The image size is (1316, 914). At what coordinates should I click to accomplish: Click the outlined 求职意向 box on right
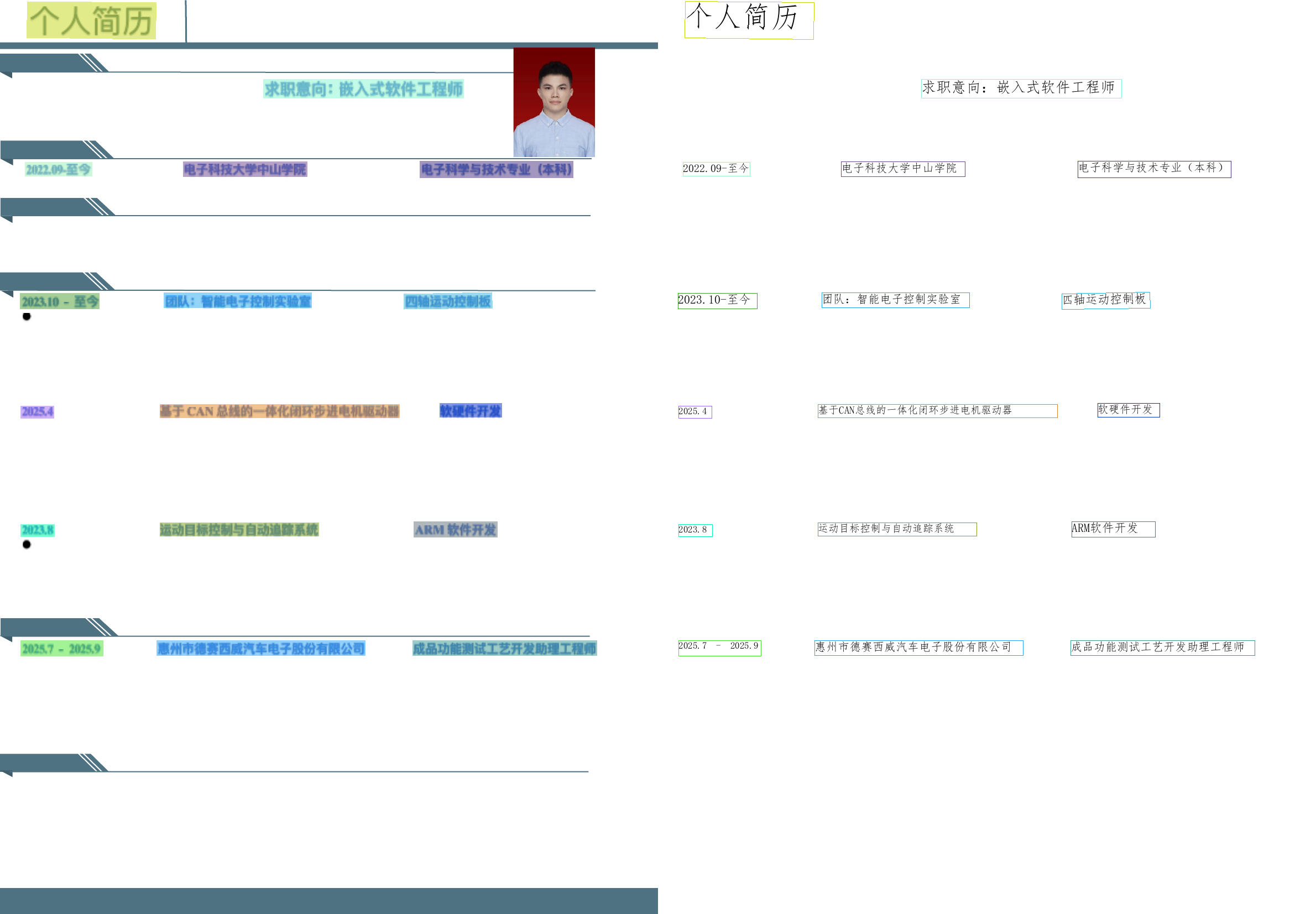[1021, 88]
